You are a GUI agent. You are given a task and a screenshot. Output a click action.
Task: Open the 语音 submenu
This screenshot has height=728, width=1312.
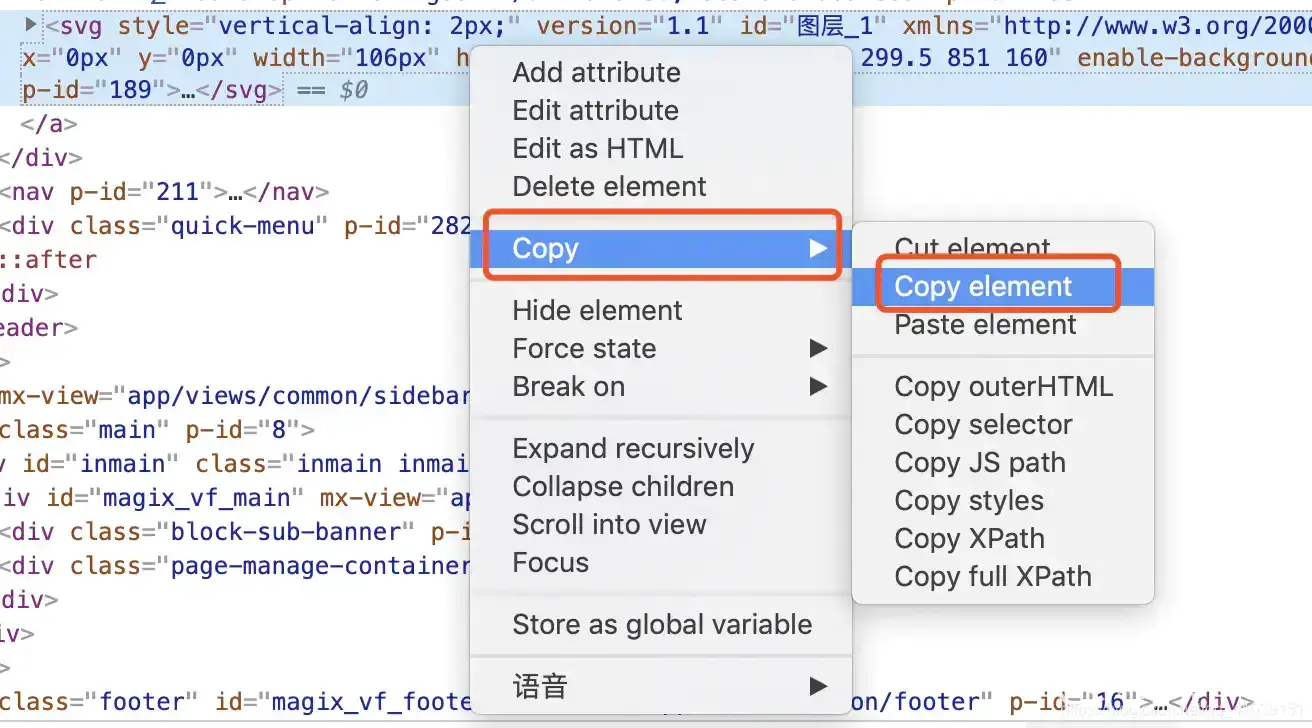818,686
